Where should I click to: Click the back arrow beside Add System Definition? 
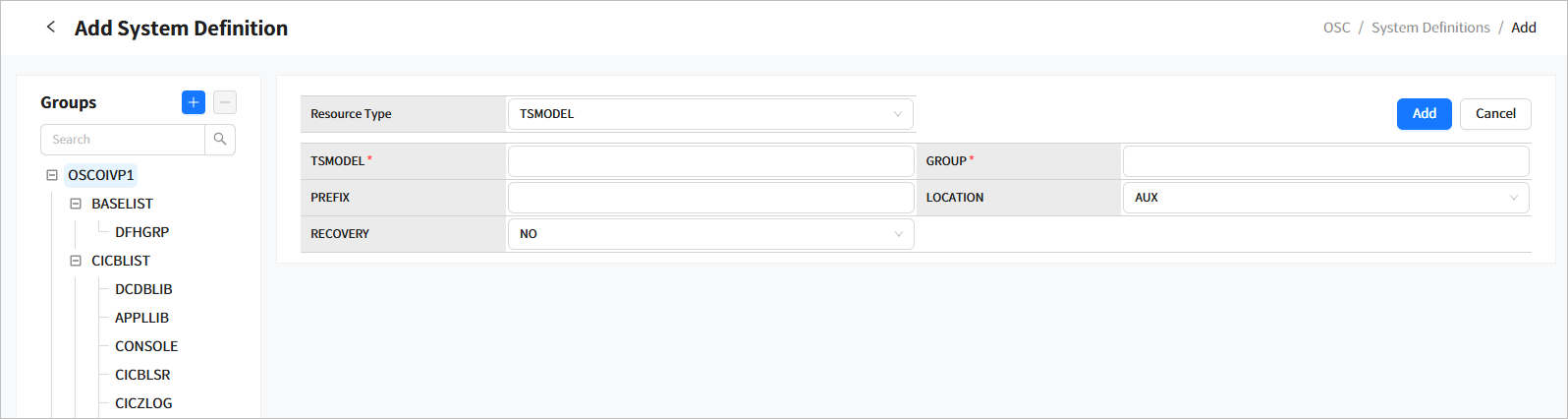click(51, 28)
